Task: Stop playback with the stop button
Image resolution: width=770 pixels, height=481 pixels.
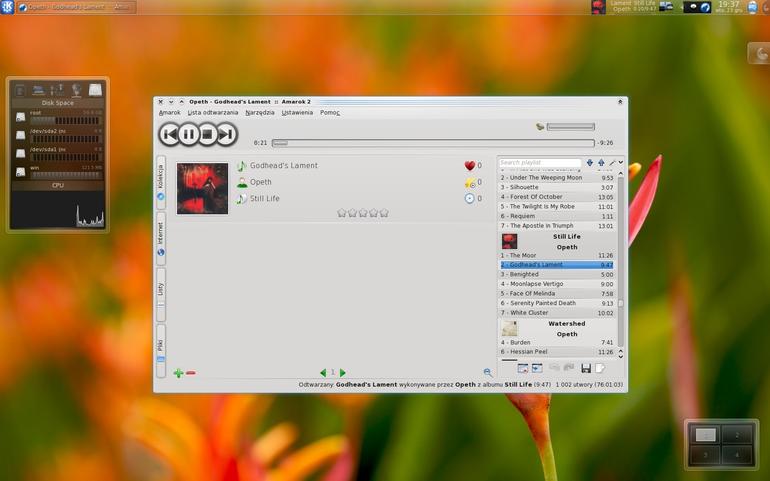Action: click(207, 134)
